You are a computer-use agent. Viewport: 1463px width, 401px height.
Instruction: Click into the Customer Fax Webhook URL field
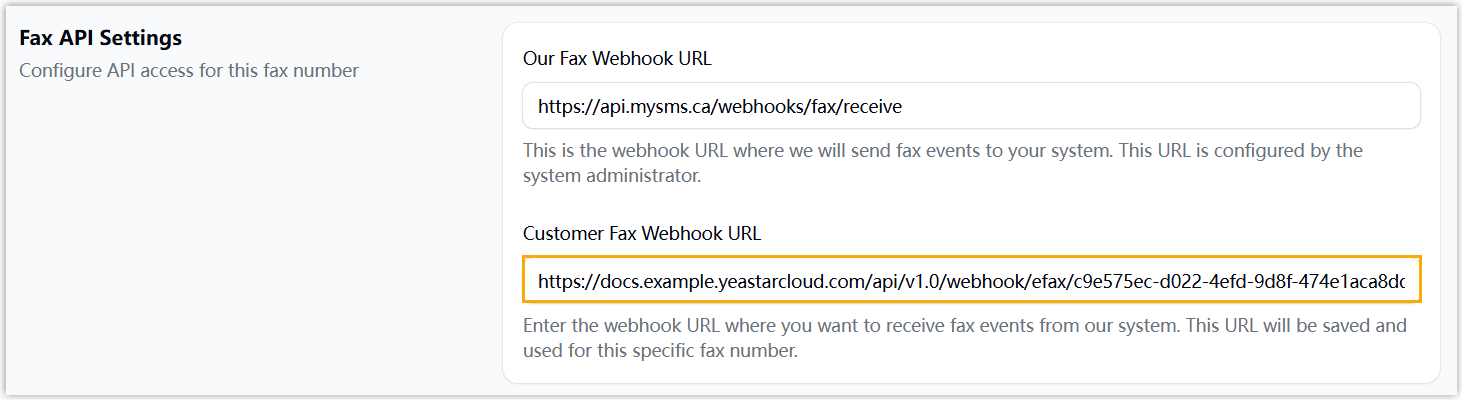click(x=970, y=282)
